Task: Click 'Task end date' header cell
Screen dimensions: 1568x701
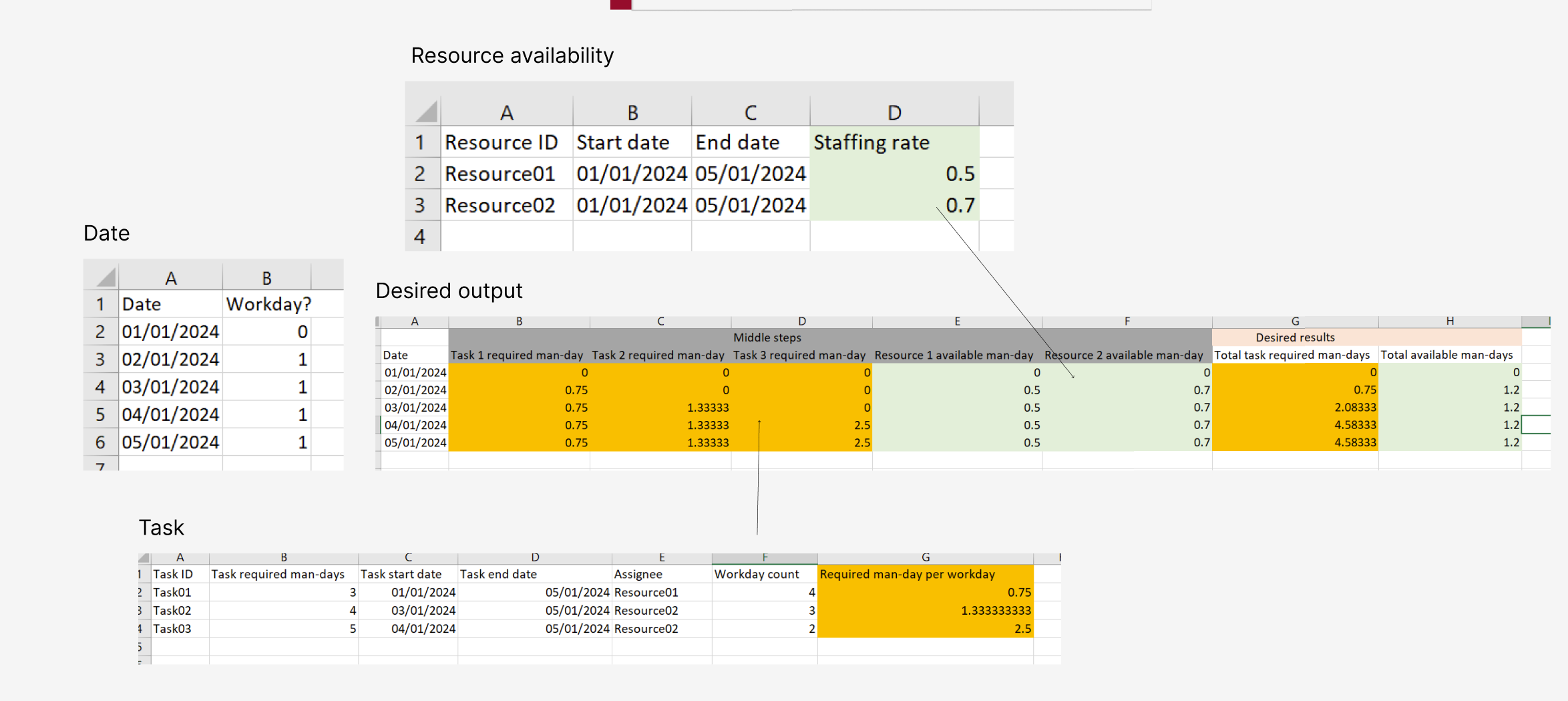Action: pos(535,573)
